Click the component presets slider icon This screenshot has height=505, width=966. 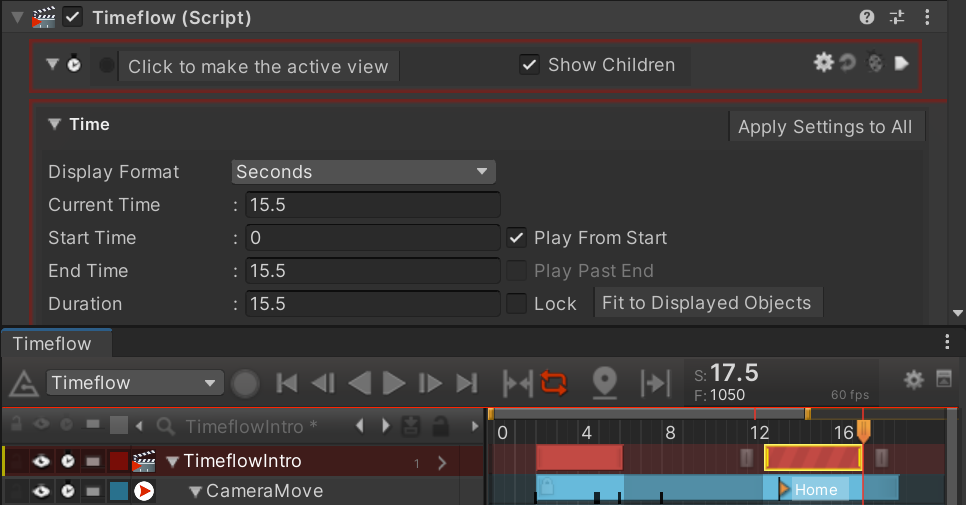pyautogui.click(x=897, y=17)
